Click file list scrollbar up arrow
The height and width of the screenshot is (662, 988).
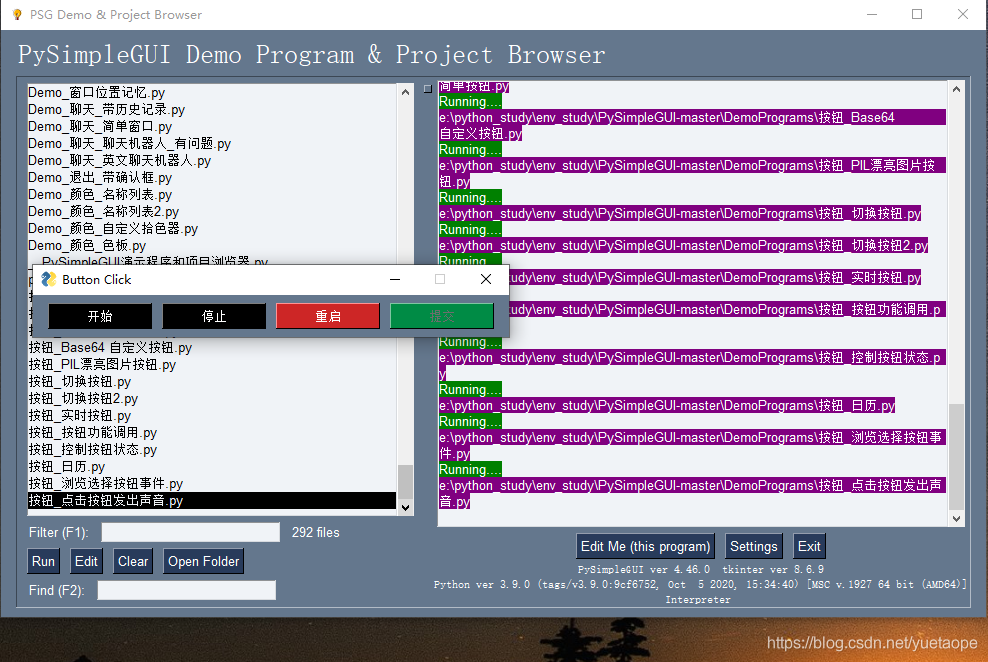coord(405,92)
